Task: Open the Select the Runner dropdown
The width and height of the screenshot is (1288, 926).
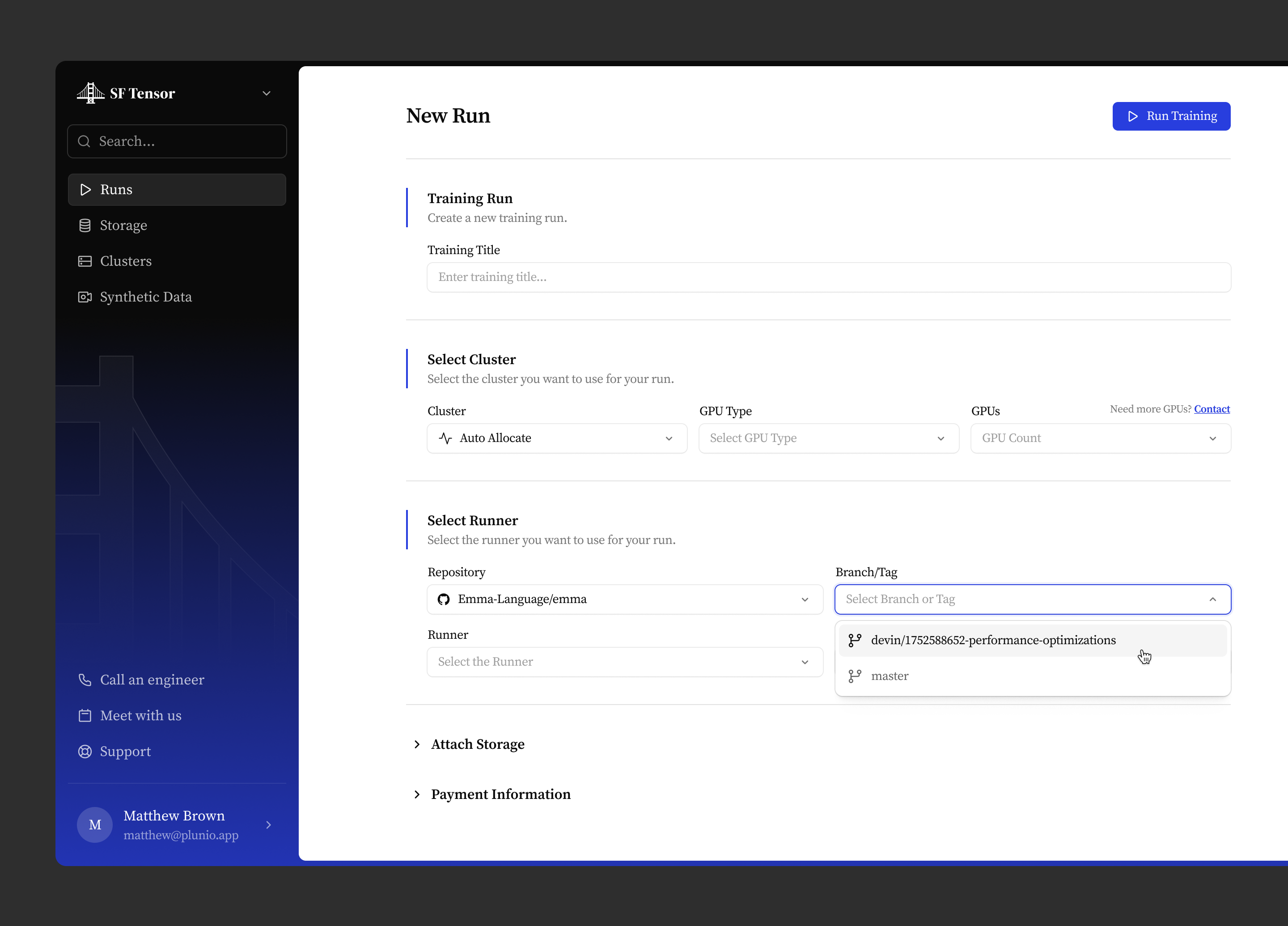Action: 625,662
